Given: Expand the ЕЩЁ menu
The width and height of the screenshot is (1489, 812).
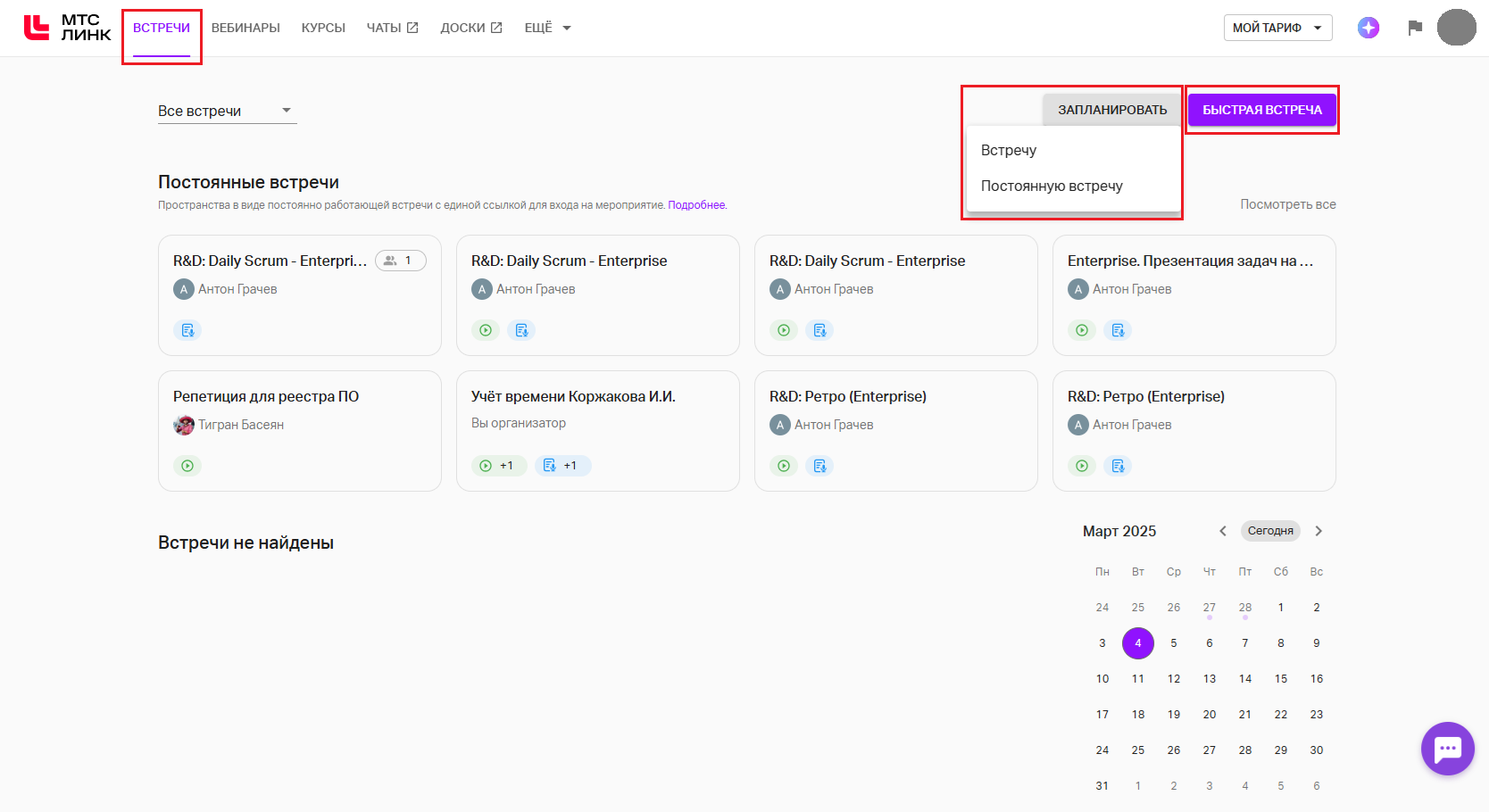Looking at the screenshot, I should click(x=547, y=28).
